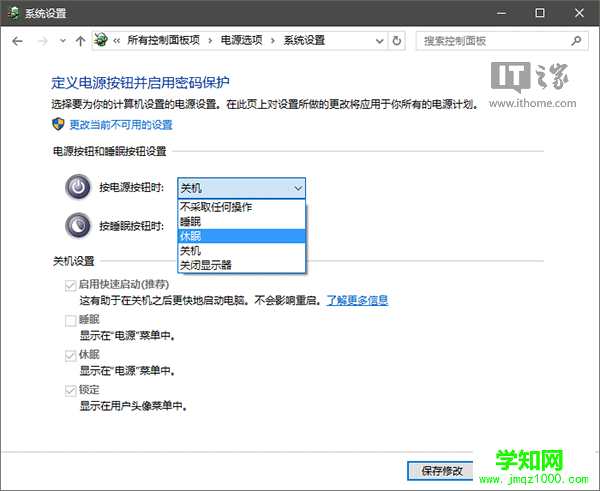Choose highlighted 休眠 option in list

pos(241,236)
